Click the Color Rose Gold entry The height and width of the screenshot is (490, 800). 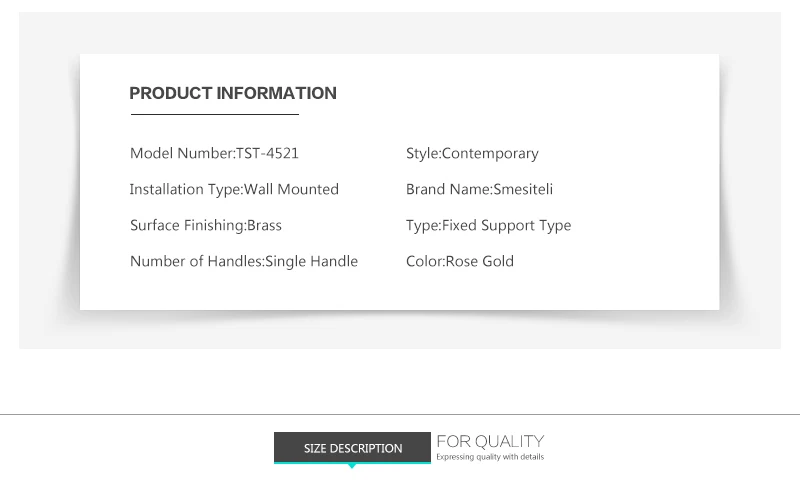tap(460, 261)
